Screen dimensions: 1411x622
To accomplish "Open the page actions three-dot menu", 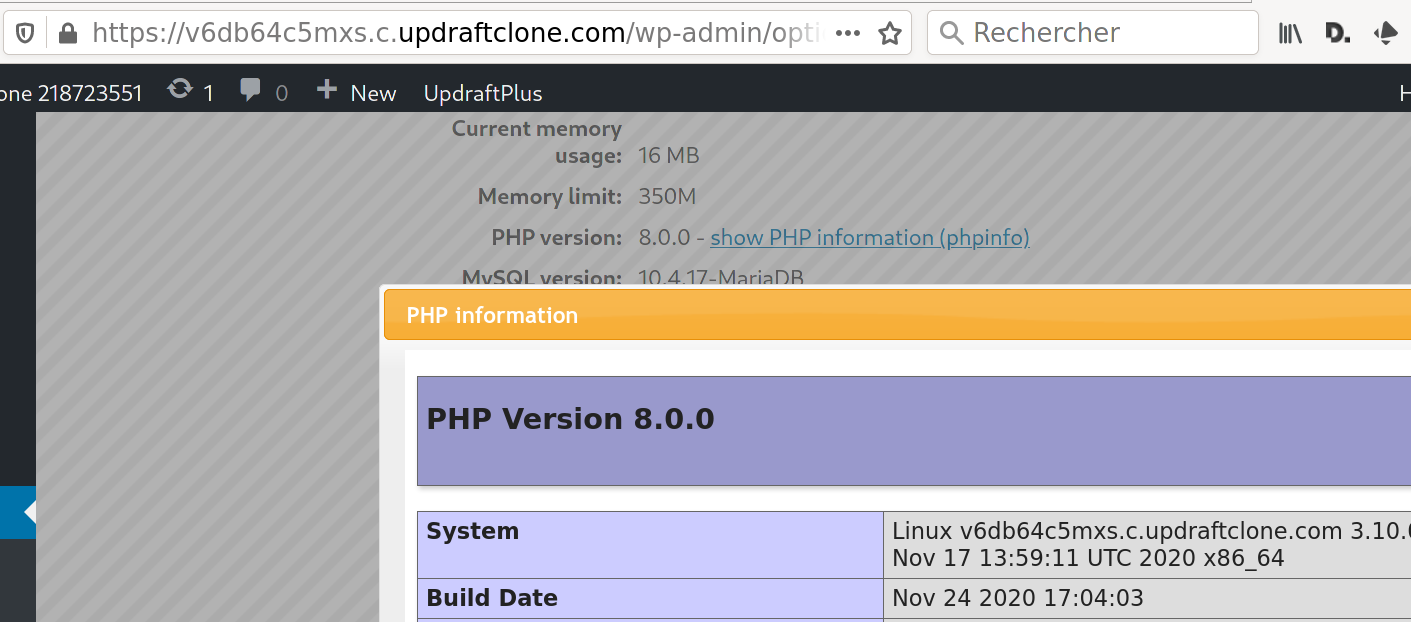I will click(x=847, y=33).
